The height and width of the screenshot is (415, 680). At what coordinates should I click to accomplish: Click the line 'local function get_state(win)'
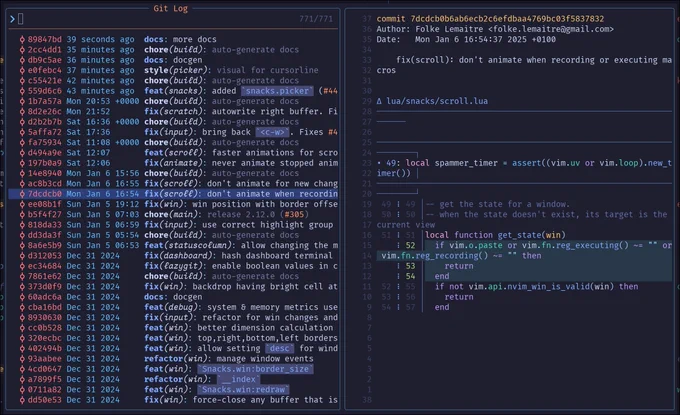pyautogui.click(x=495, y=235)
